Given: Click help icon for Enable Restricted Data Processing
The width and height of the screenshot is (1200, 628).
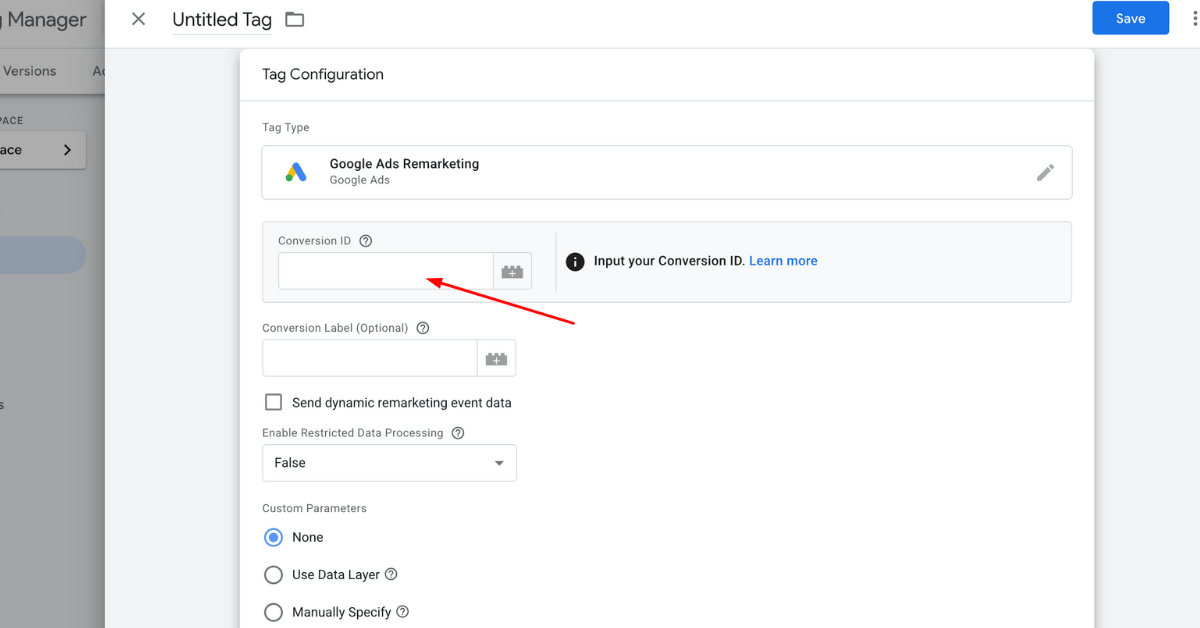Looking at the screenshot, I should tap(458, 433).
